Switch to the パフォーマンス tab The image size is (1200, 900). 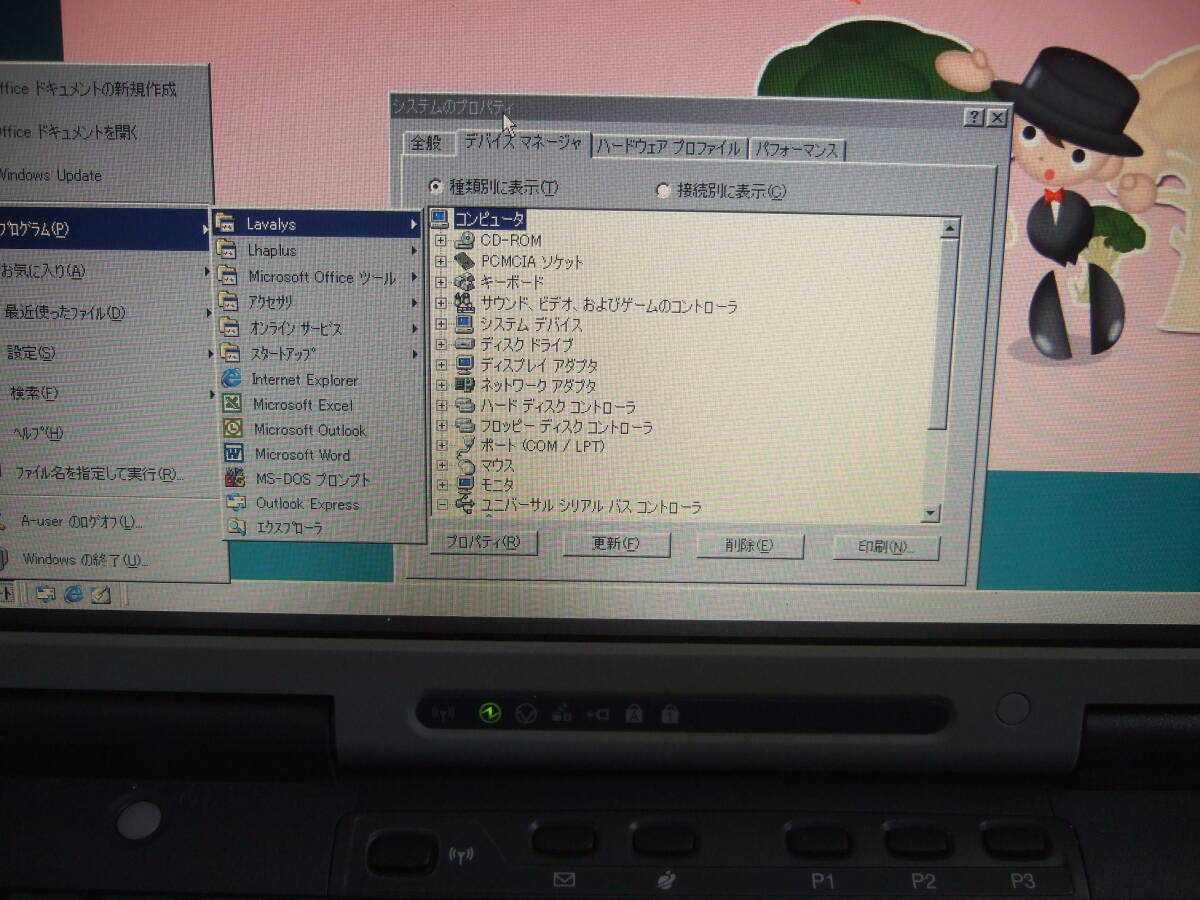point(797,150)
